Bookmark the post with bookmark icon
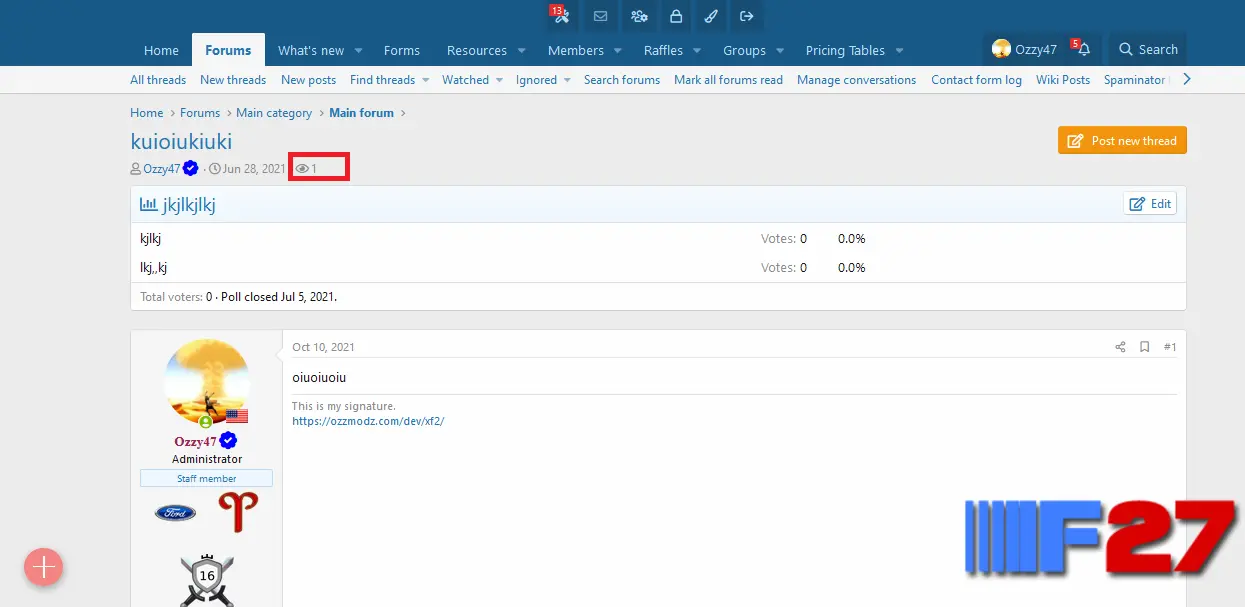 (x=1145, y=347)
